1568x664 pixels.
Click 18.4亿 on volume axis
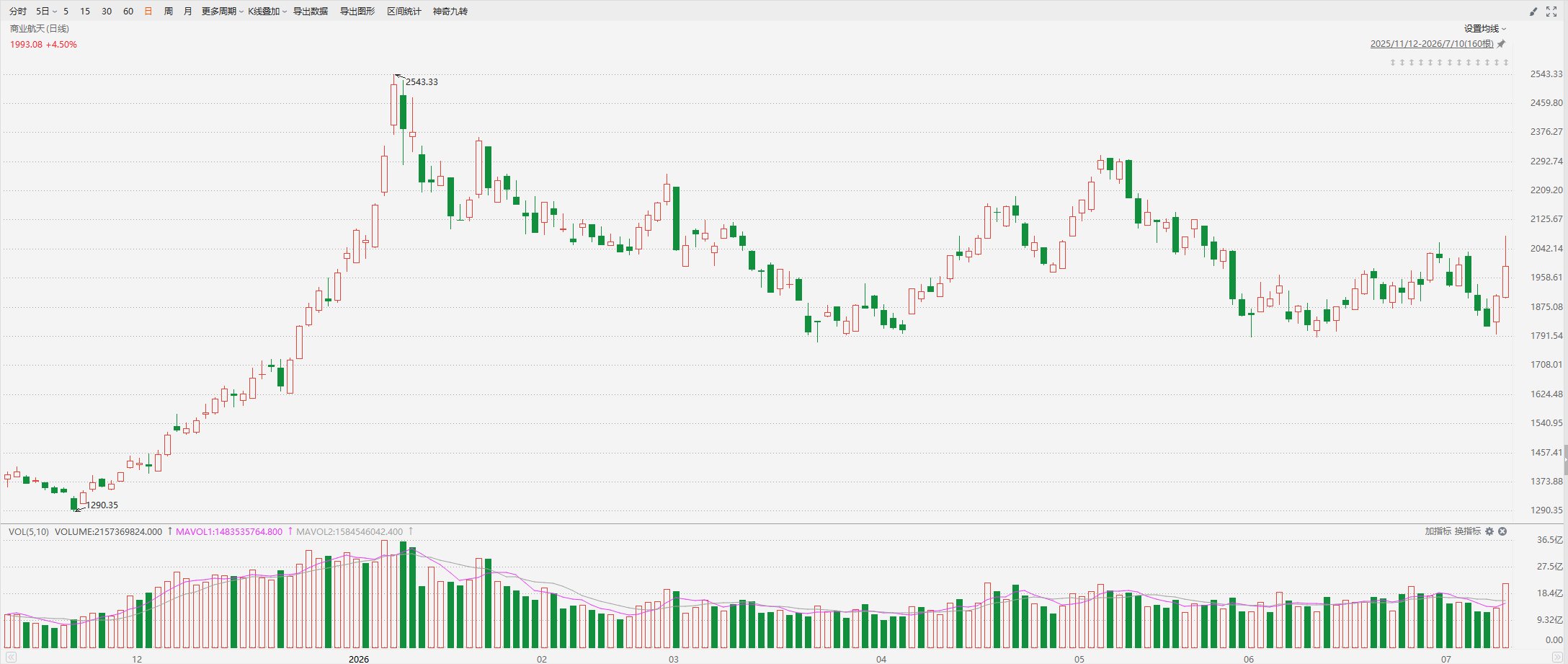pyautogui.click(x=1550, y=593)
